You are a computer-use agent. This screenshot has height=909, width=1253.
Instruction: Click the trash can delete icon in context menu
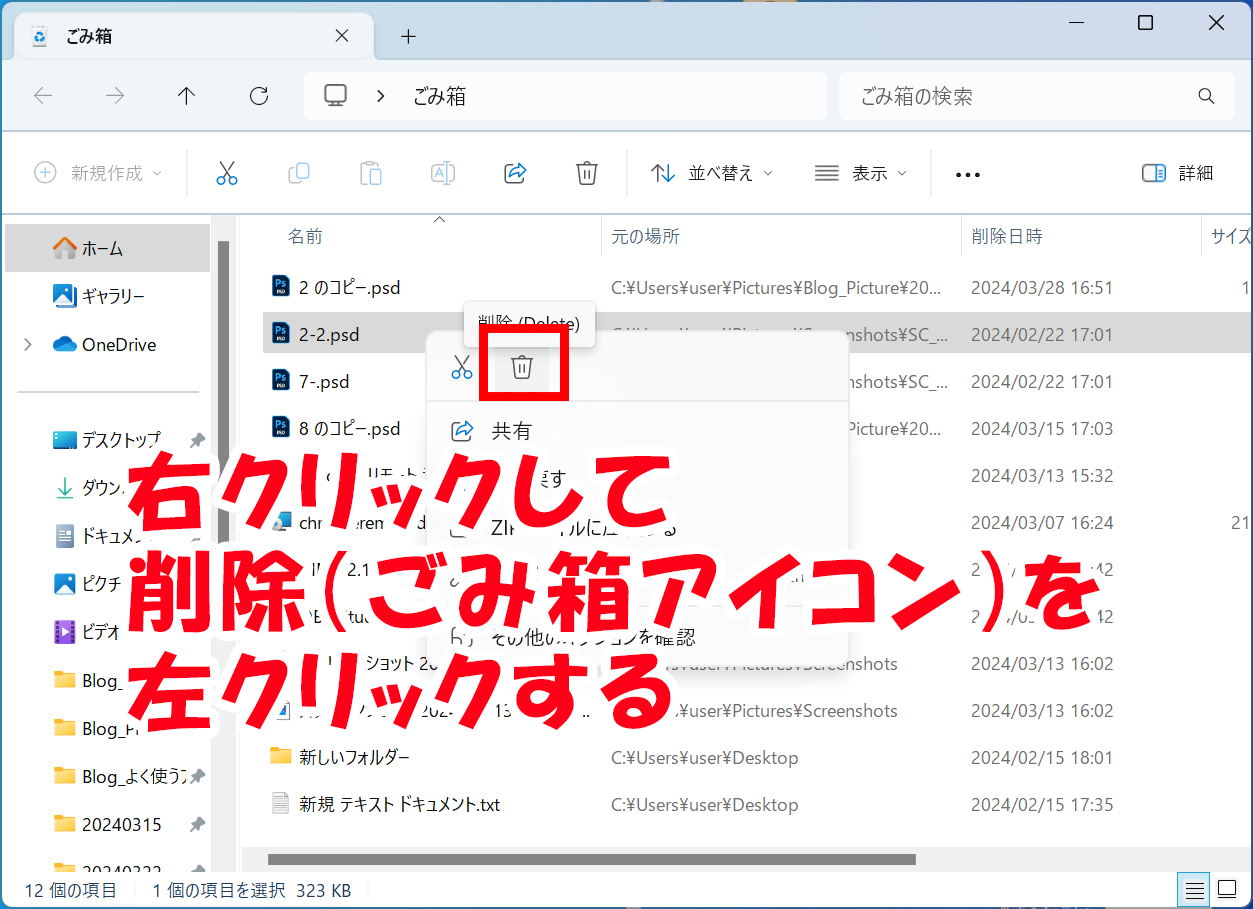522,367
